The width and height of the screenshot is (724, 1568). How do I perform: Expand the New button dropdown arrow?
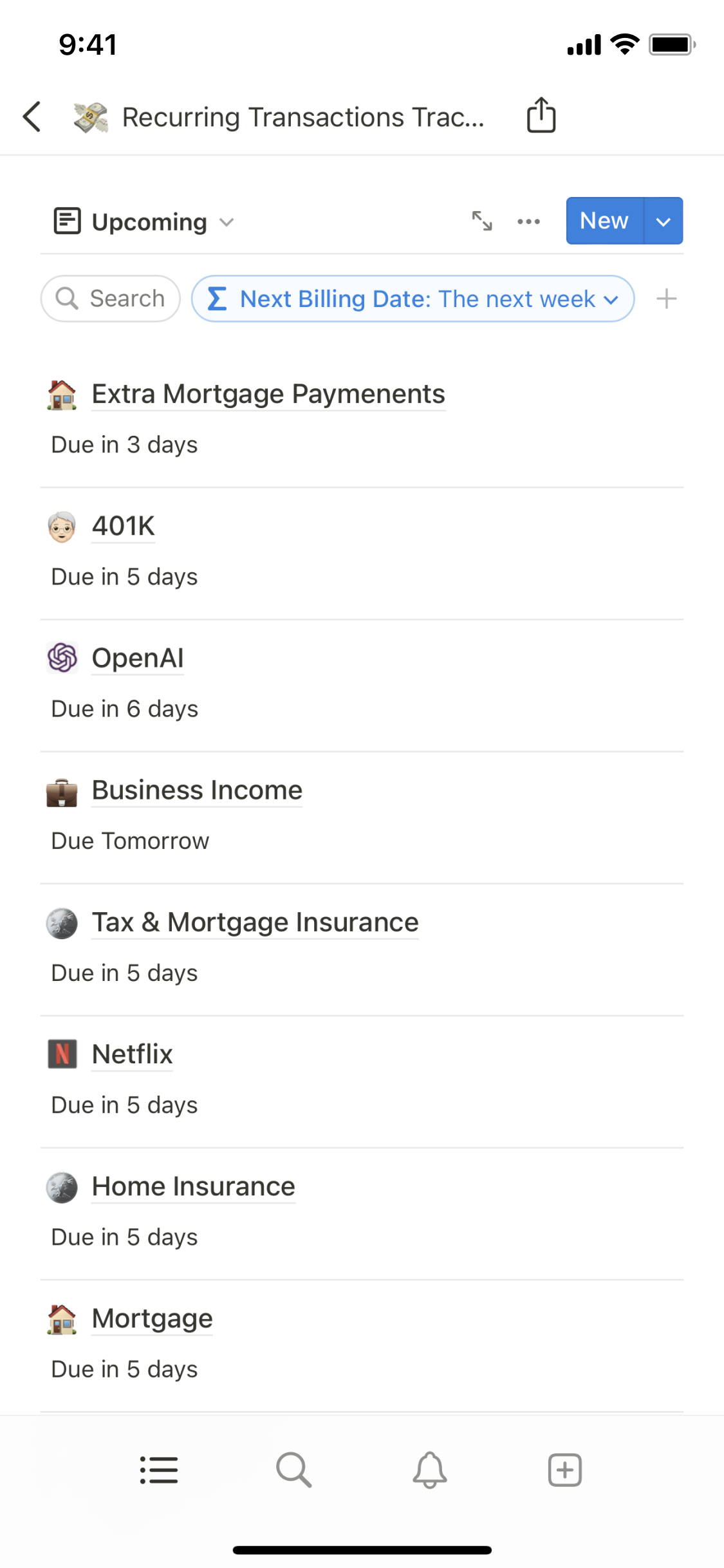pyautogui.click(x=663, y=221)
